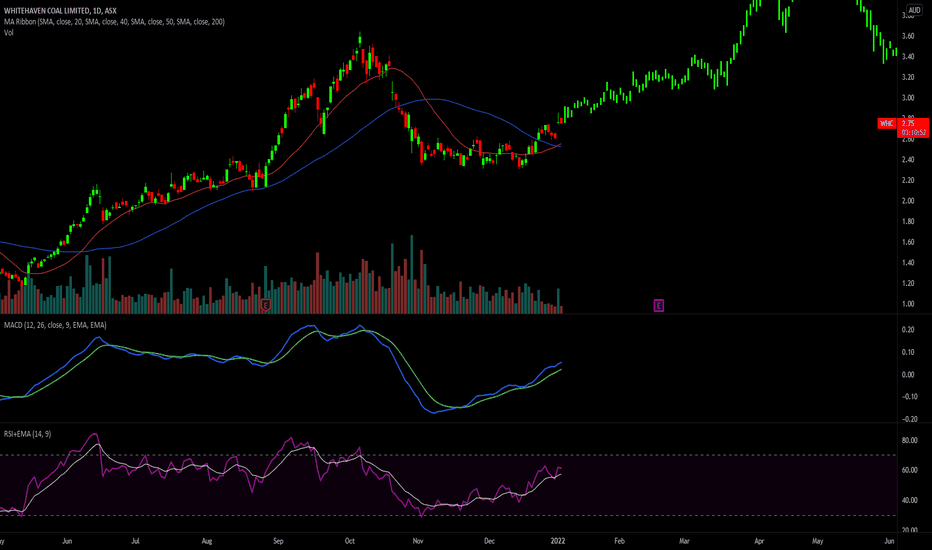Click the 1.20 price axis label
The image size is (932, 550).
click(x=908, y=284)
